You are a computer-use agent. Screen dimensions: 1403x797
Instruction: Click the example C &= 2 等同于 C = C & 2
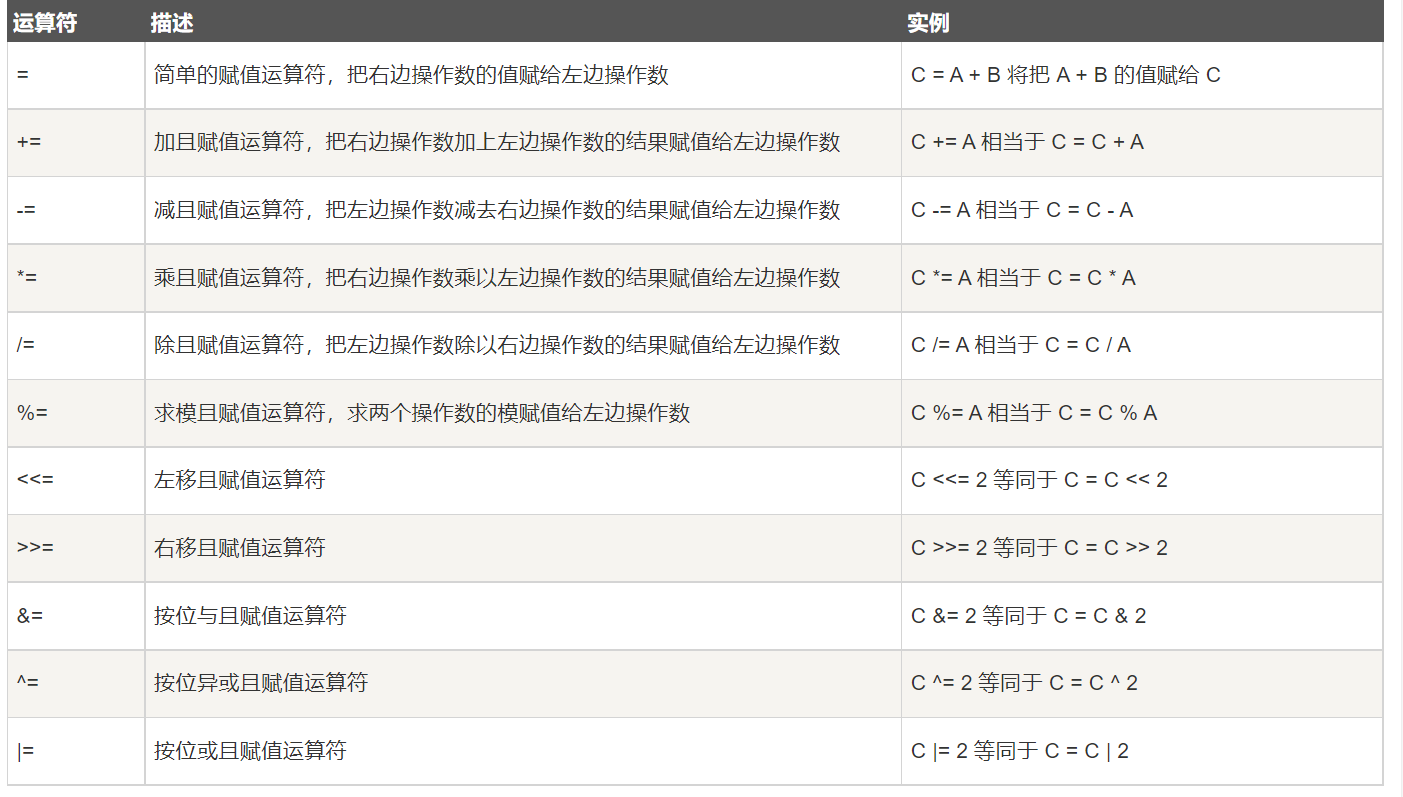[1028, 616]
